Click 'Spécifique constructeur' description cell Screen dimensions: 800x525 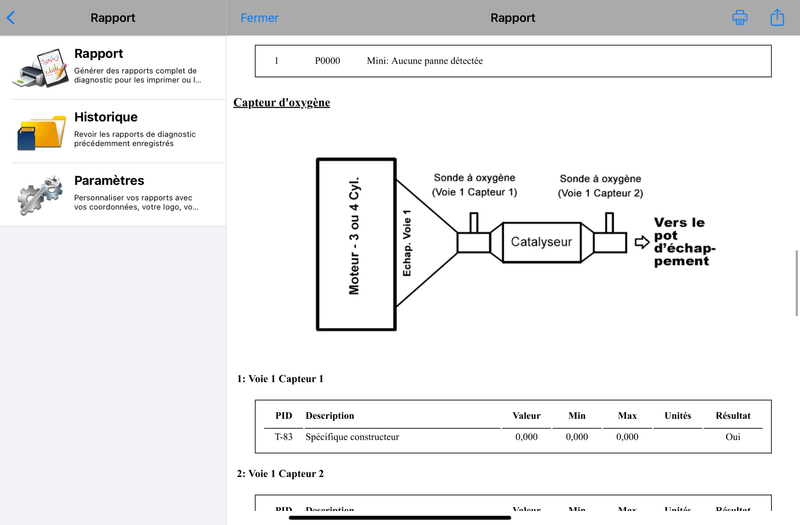pos(352,437)
